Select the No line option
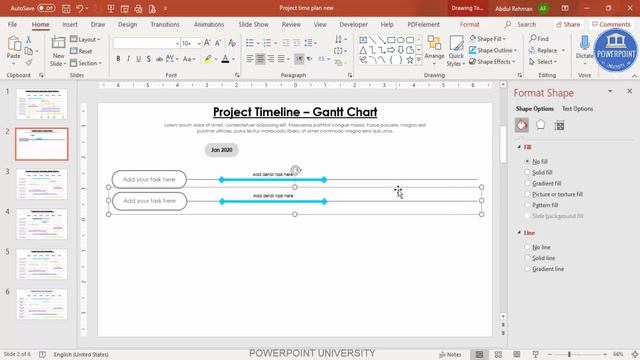640x360 pixels. coord(538,247)
